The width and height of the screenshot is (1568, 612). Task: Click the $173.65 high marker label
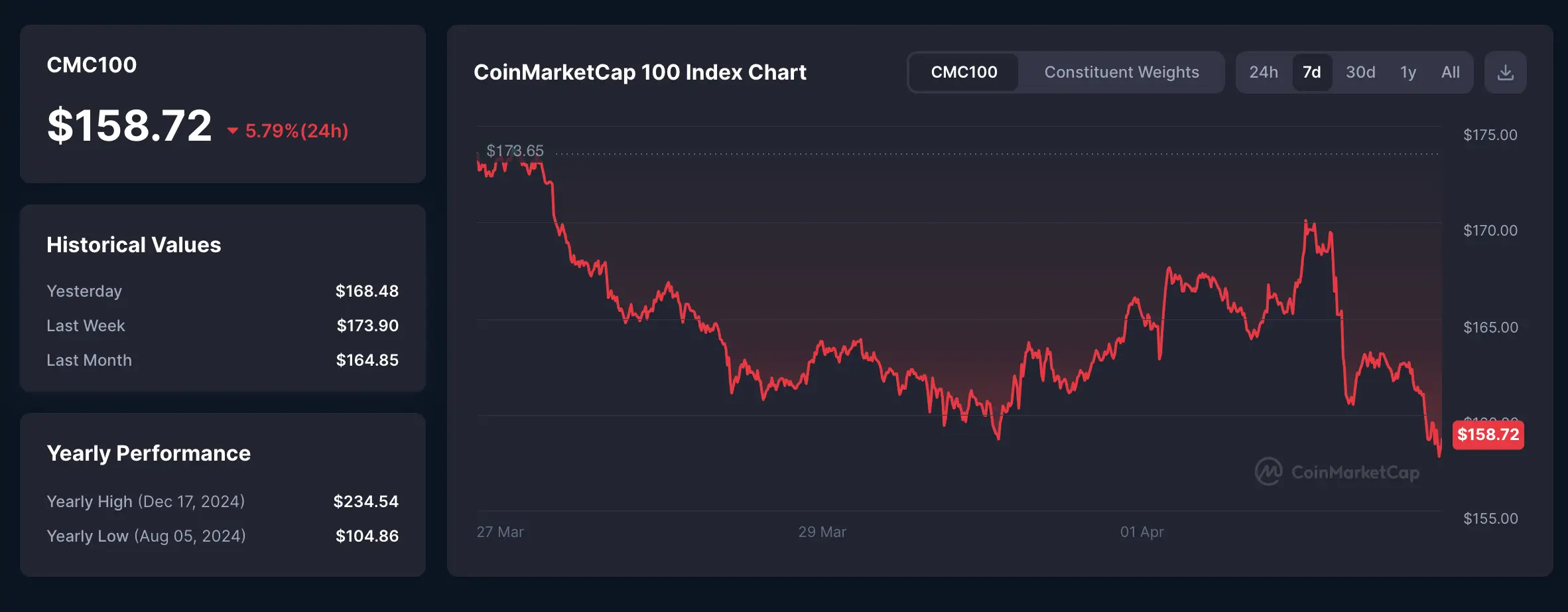pyautogui.click(x=515, y=151)
